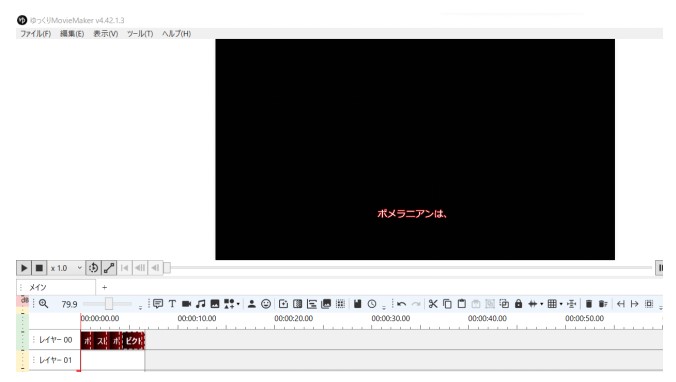Click the gradient-panel effect item icon
Viewport: 676px width, 382px height.
tap(297, 304)
